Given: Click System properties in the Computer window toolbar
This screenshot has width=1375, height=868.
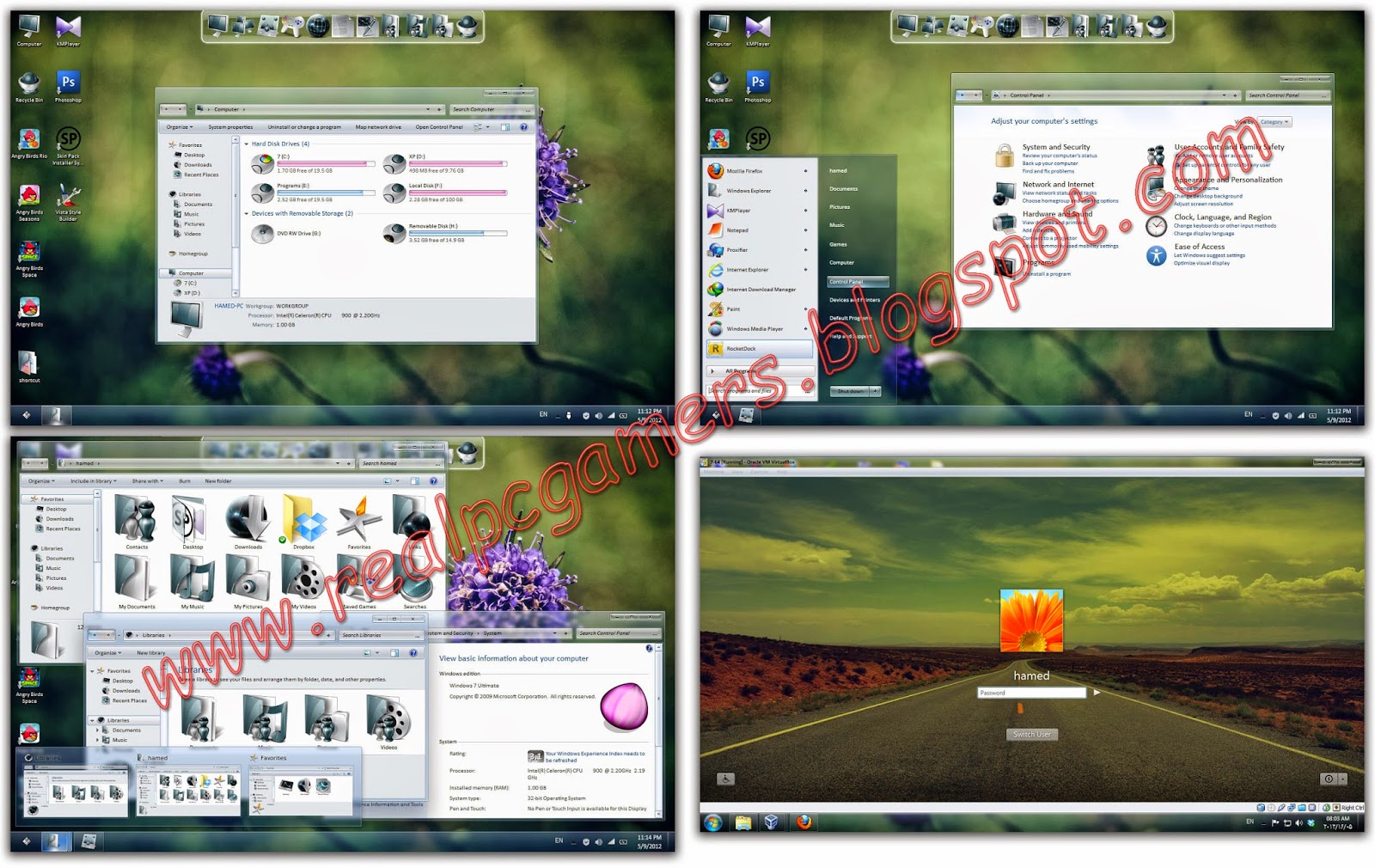Looking at the screenshot, I should (x=230, y=127).
